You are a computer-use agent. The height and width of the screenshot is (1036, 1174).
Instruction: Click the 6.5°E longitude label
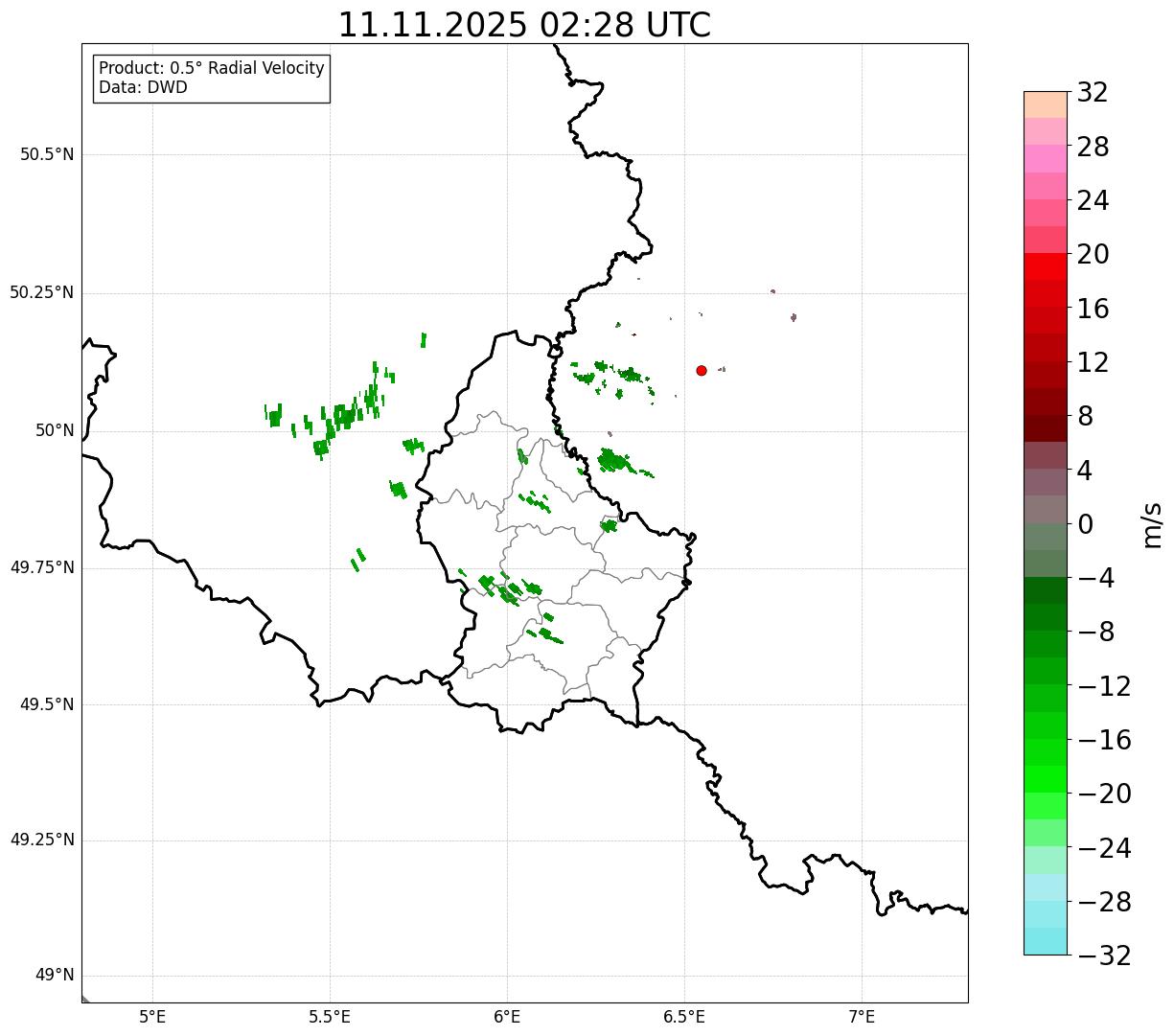[x=684, y=1017]
